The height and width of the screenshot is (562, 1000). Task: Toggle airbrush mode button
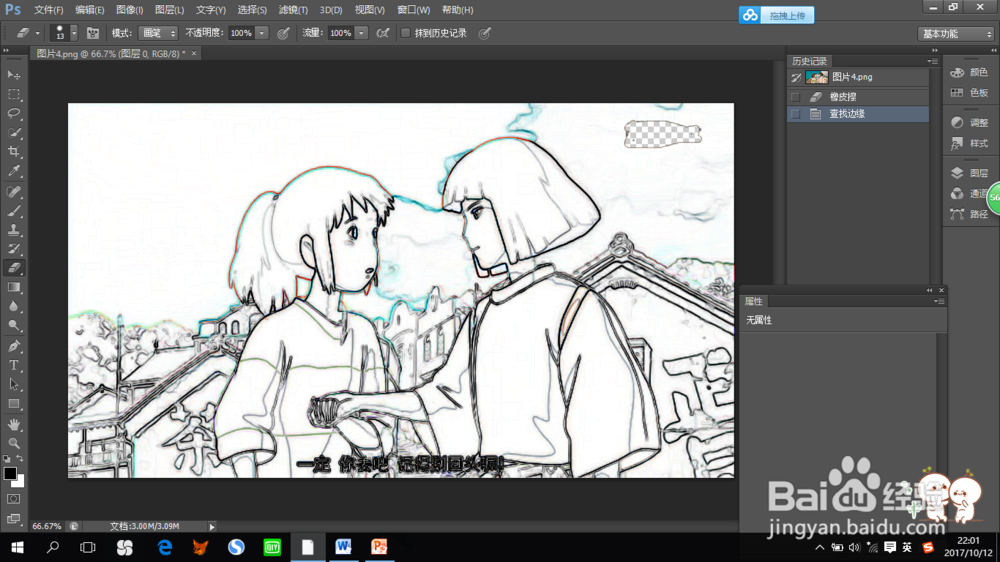click(x=383, y=33)
